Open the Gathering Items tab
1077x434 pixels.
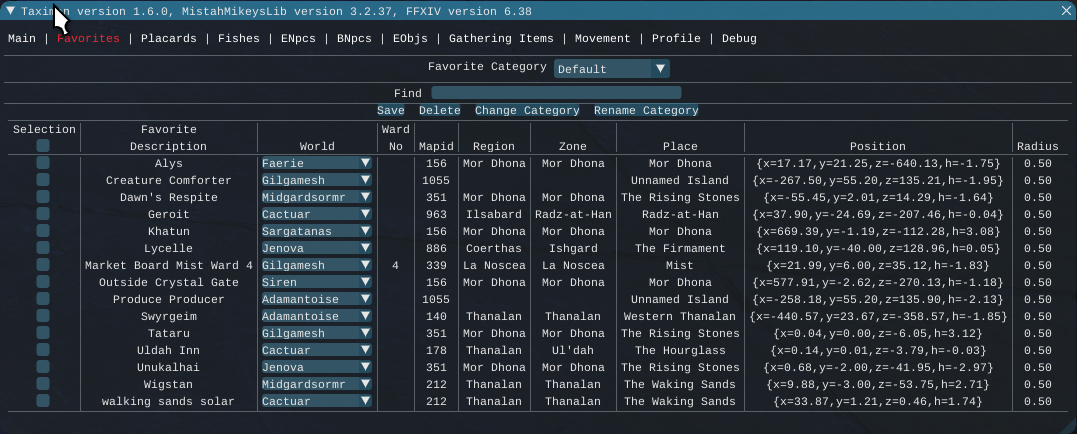pyautogui.click(x=501, y=39)
